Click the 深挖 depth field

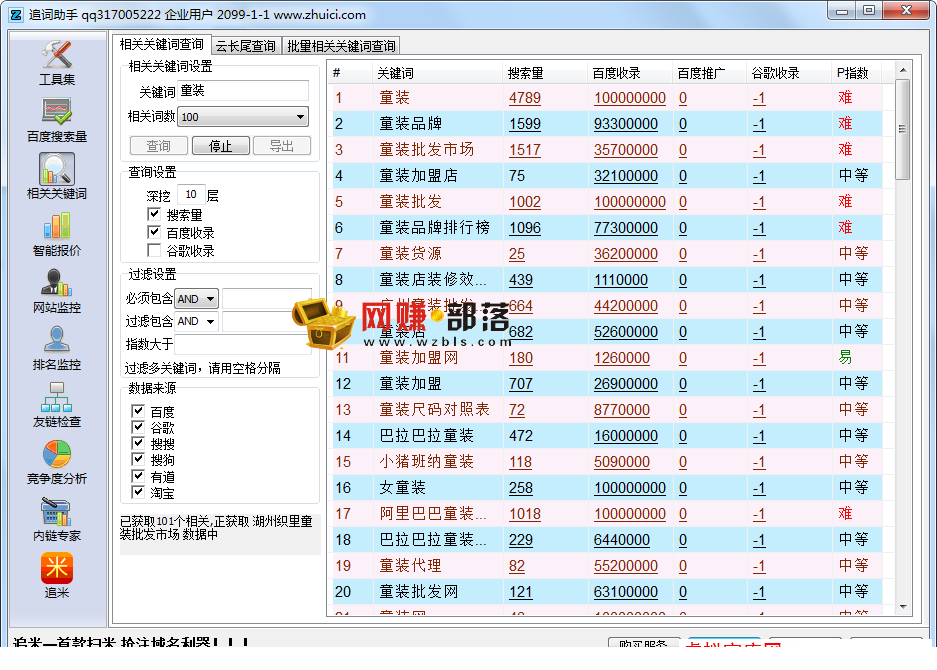(x=191, y=195)
